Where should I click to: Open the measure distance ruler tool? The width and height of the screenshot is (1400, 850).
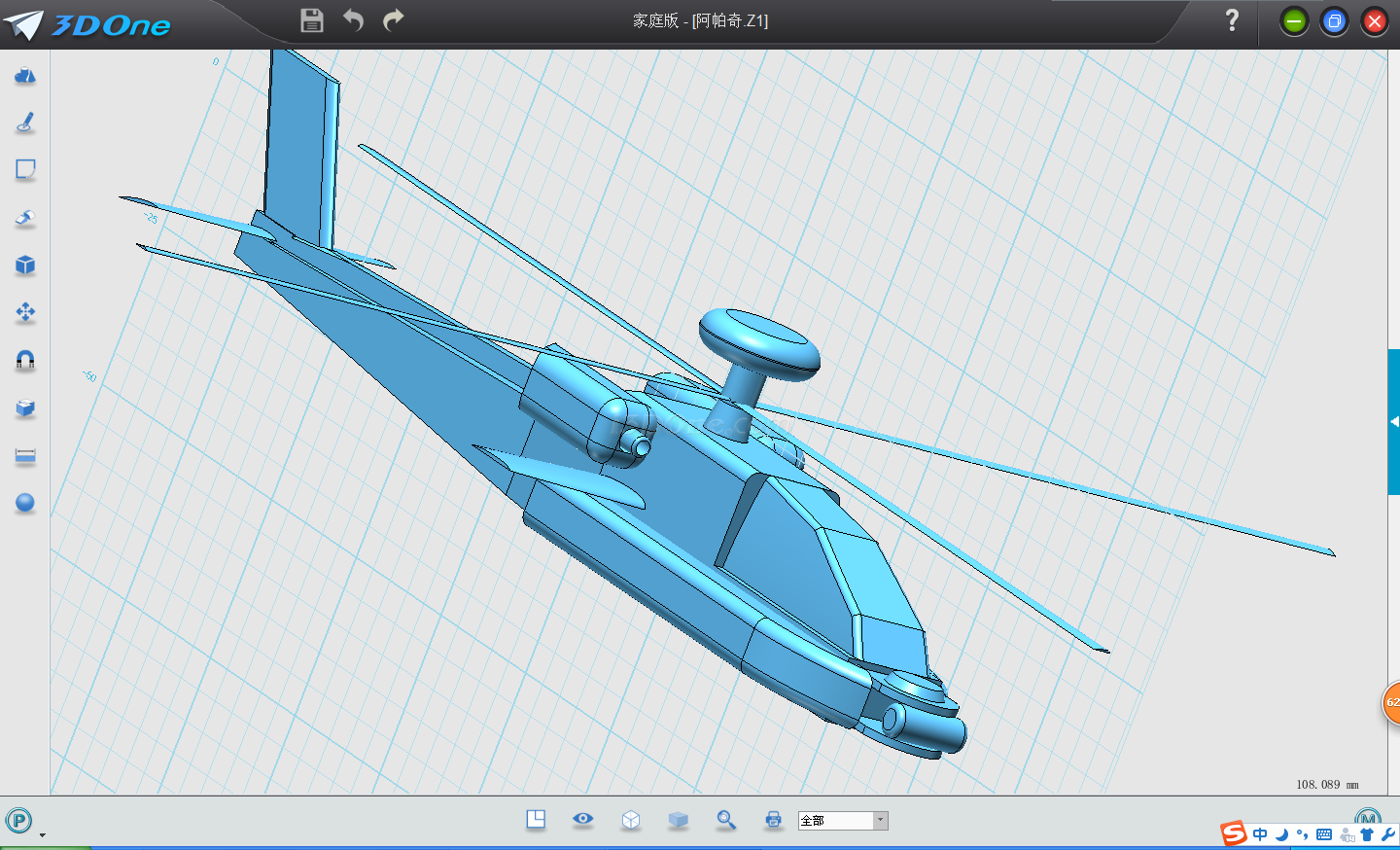(25, 456)
